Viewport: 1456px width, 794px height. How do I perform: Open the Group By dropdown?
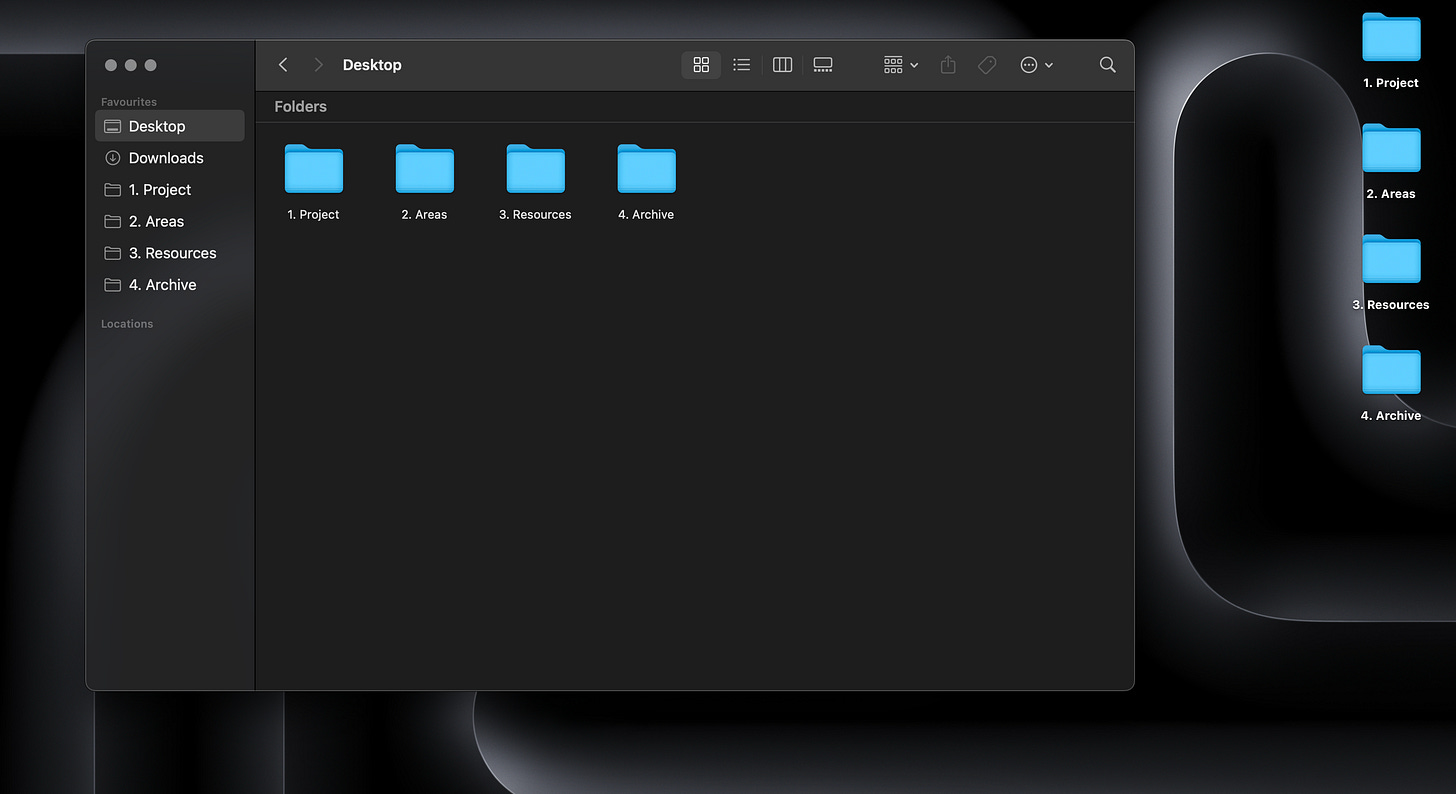point(901,65)
